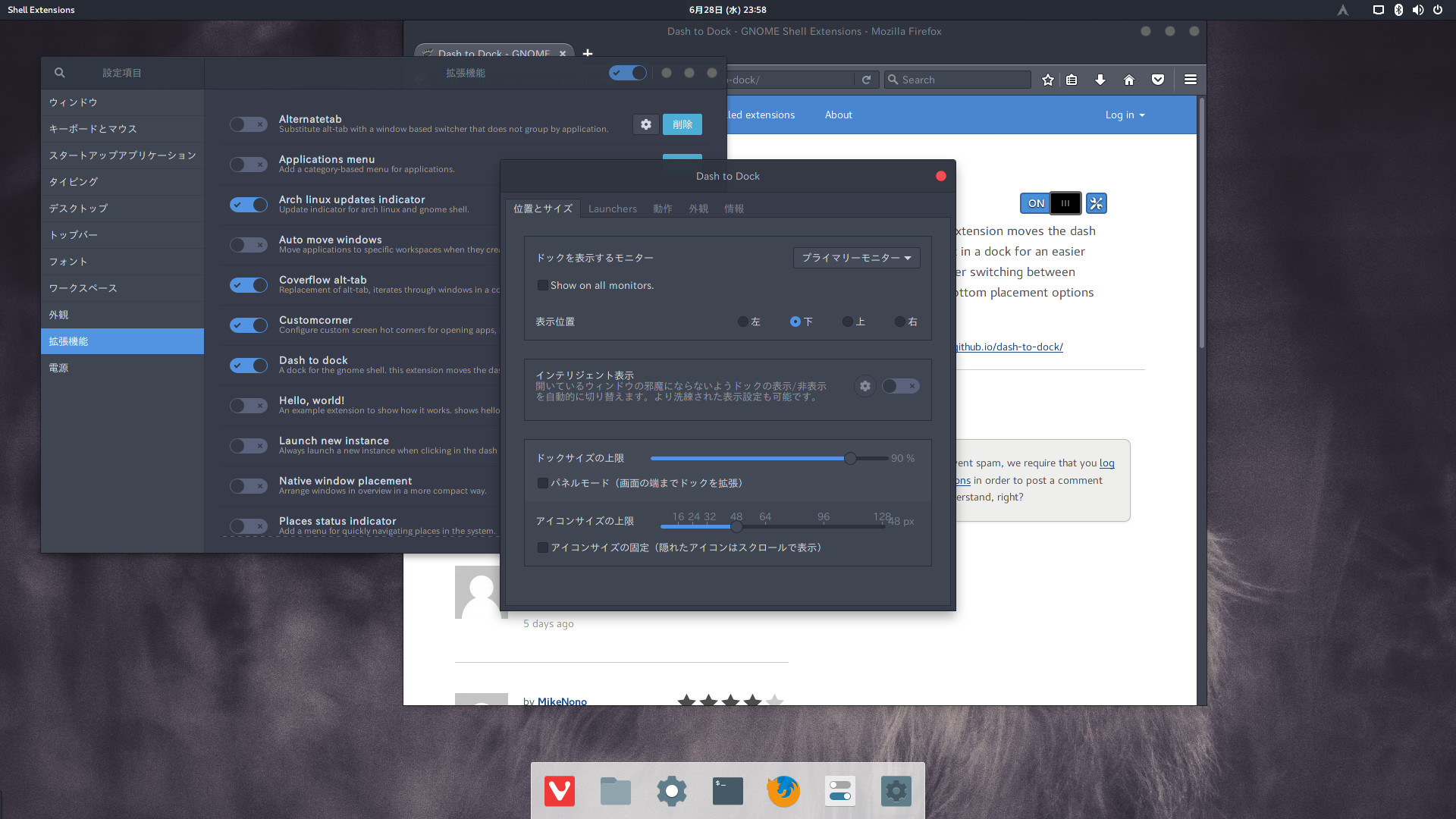Open the Files folder icon in dock
Screen dimensions: 1456x819
[x=615, y=791]
